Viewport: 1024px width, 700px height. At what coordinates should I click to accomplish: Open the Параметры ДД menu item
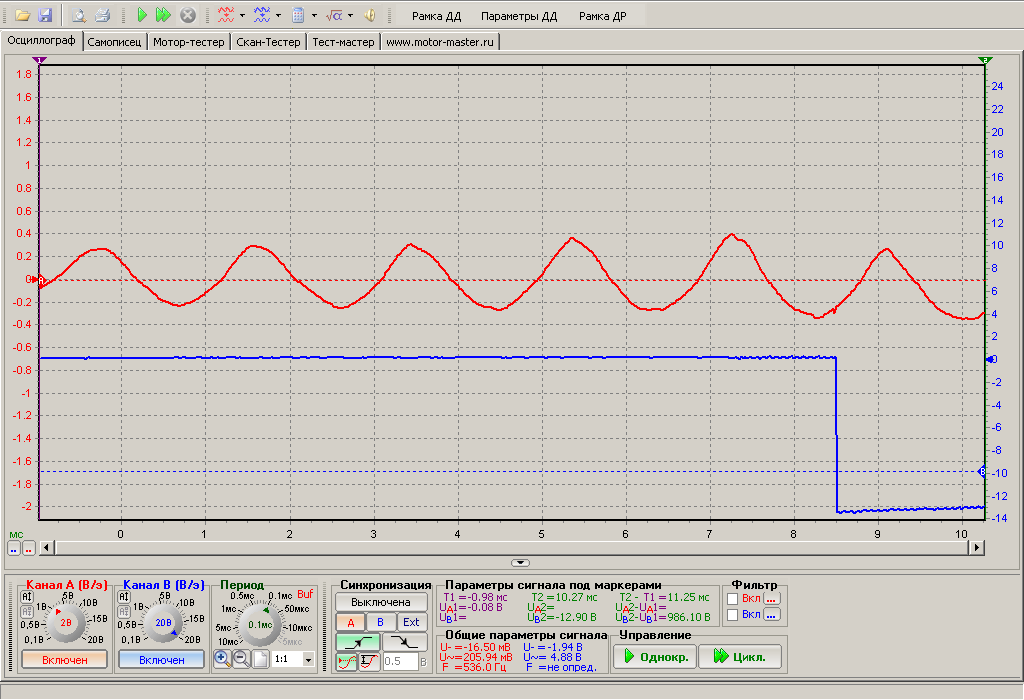[x=518, y=16]
